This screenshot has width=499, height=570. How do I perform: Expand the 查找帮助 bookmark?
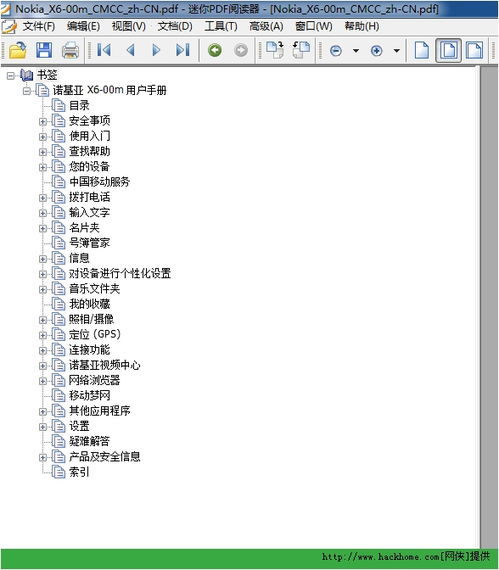click(x=43, y=152)
